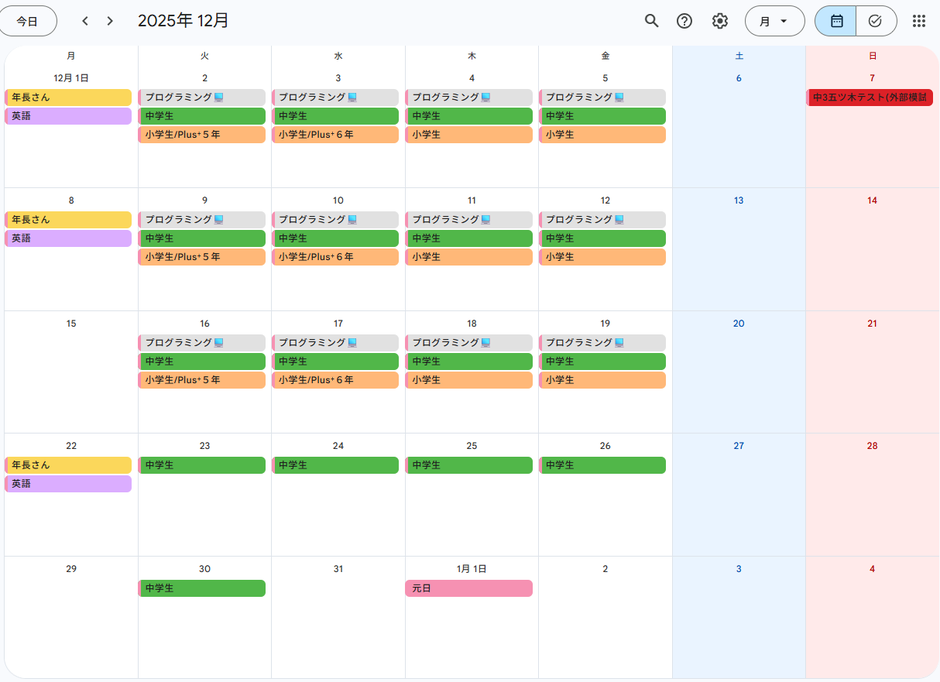Open the settings gear menu
Screen dimensions: 940x682
tap(719, 21)
